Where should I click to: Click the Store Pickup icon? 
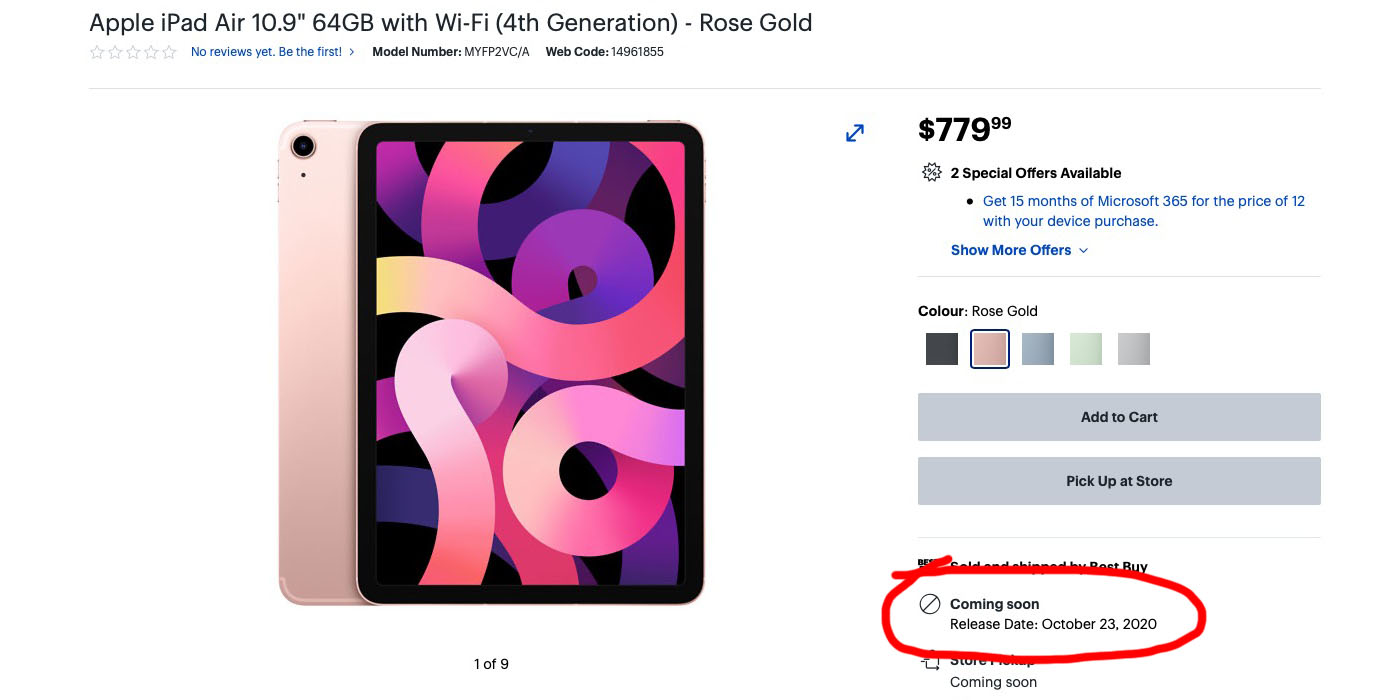[931, 661]
